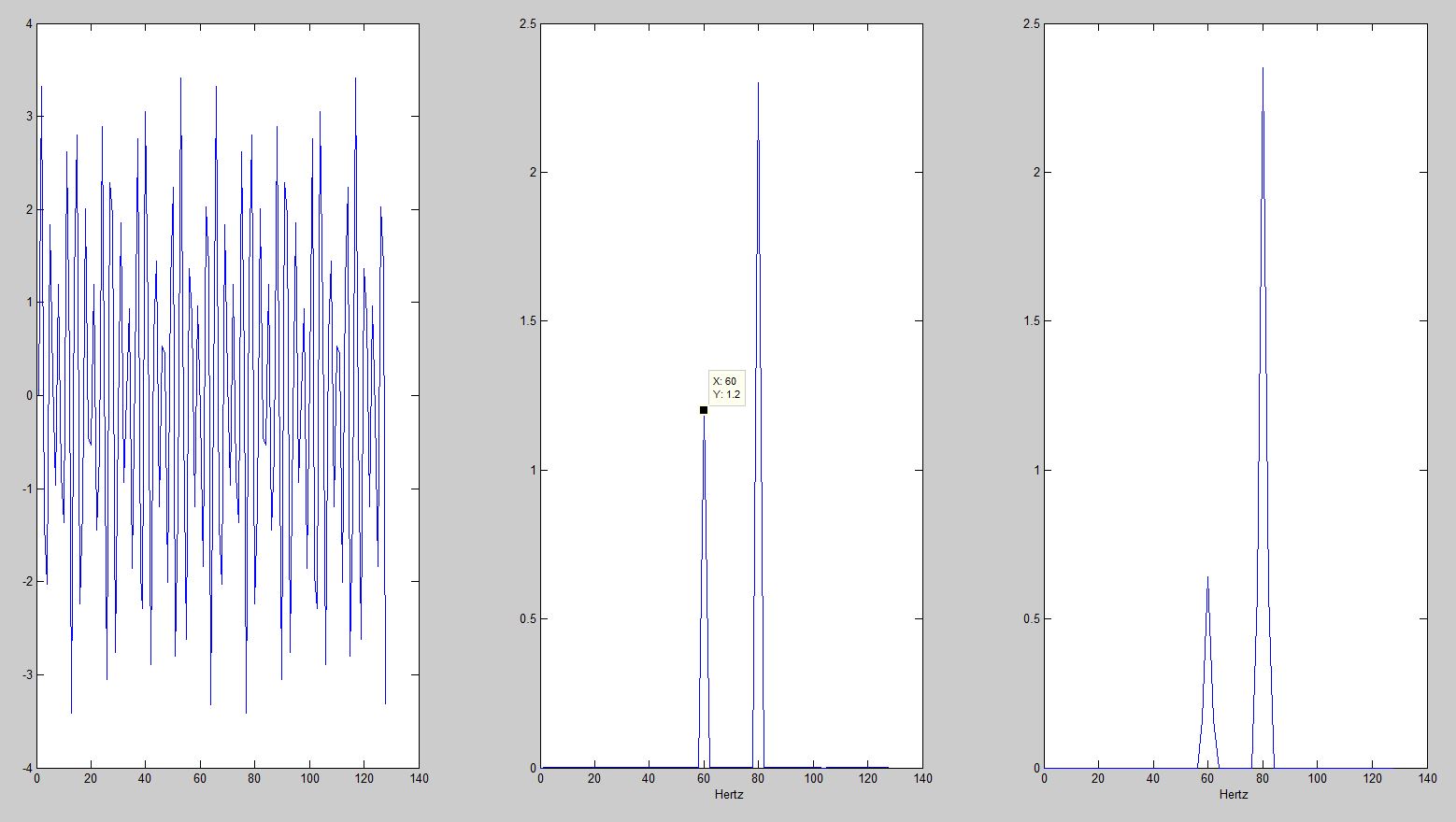Select the Hertz label under right plot
Viewport: 1456px width, 822px height.
(1233, 795)
